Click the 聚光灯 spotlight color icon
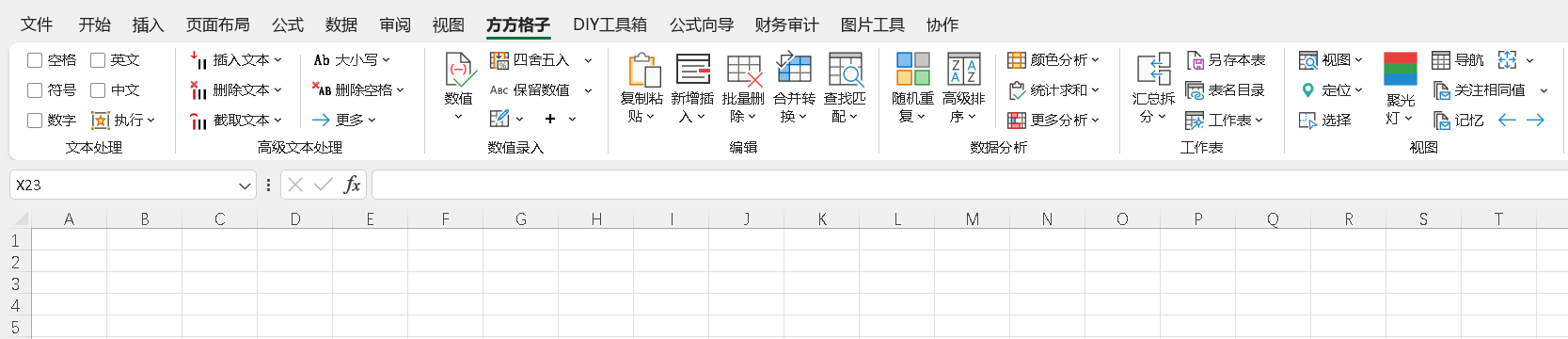1568x339 pixels. coord(1401,70)
